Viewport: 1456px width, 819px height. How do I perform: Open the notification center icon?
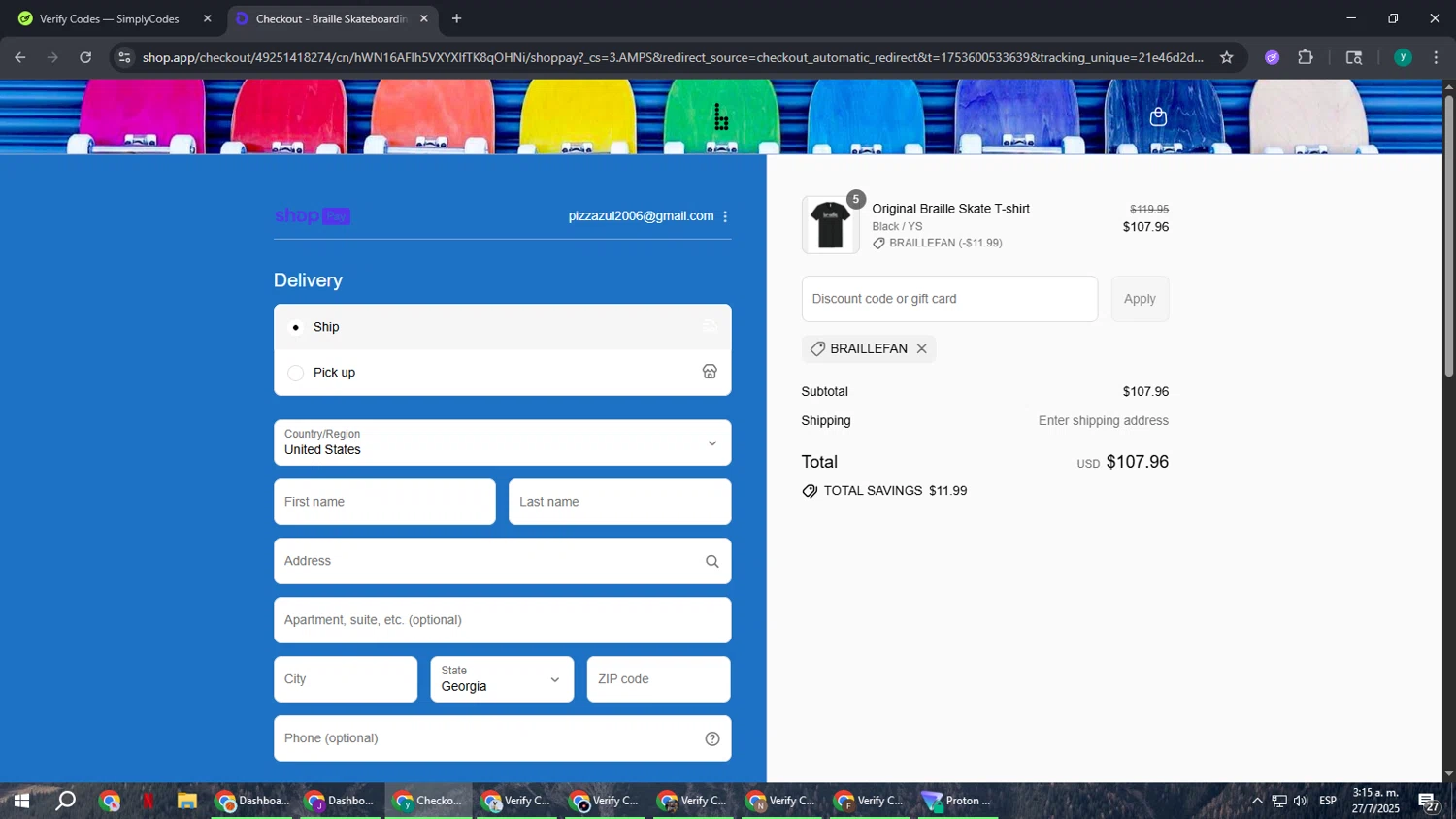[x=1429, y=802]
